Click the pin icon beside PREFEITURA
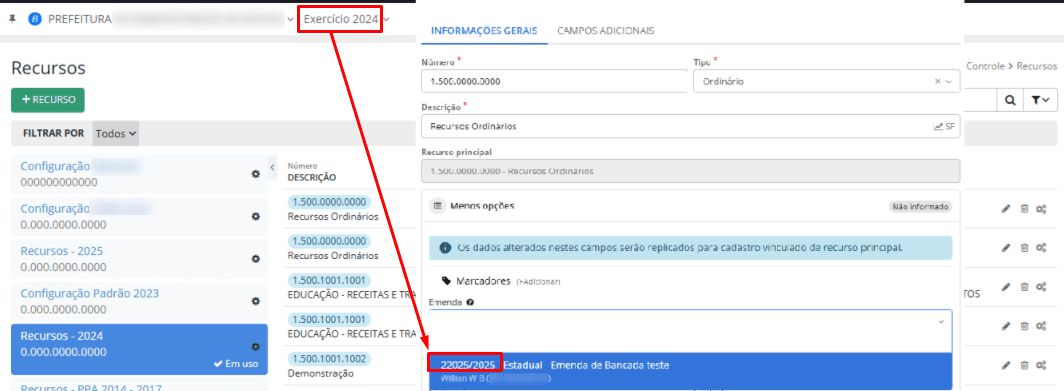This screenshot has width=1064, height=391. click(x=12, y=19)
